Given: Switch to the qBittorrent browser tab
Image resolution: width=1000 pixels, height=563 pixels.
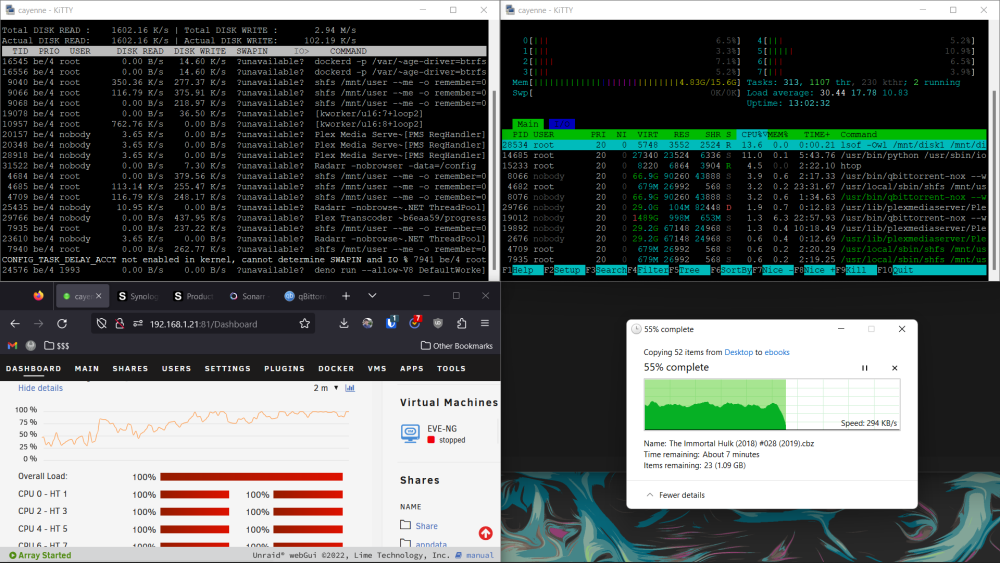Looking at the screenshot, I should (x=304, y=296).
